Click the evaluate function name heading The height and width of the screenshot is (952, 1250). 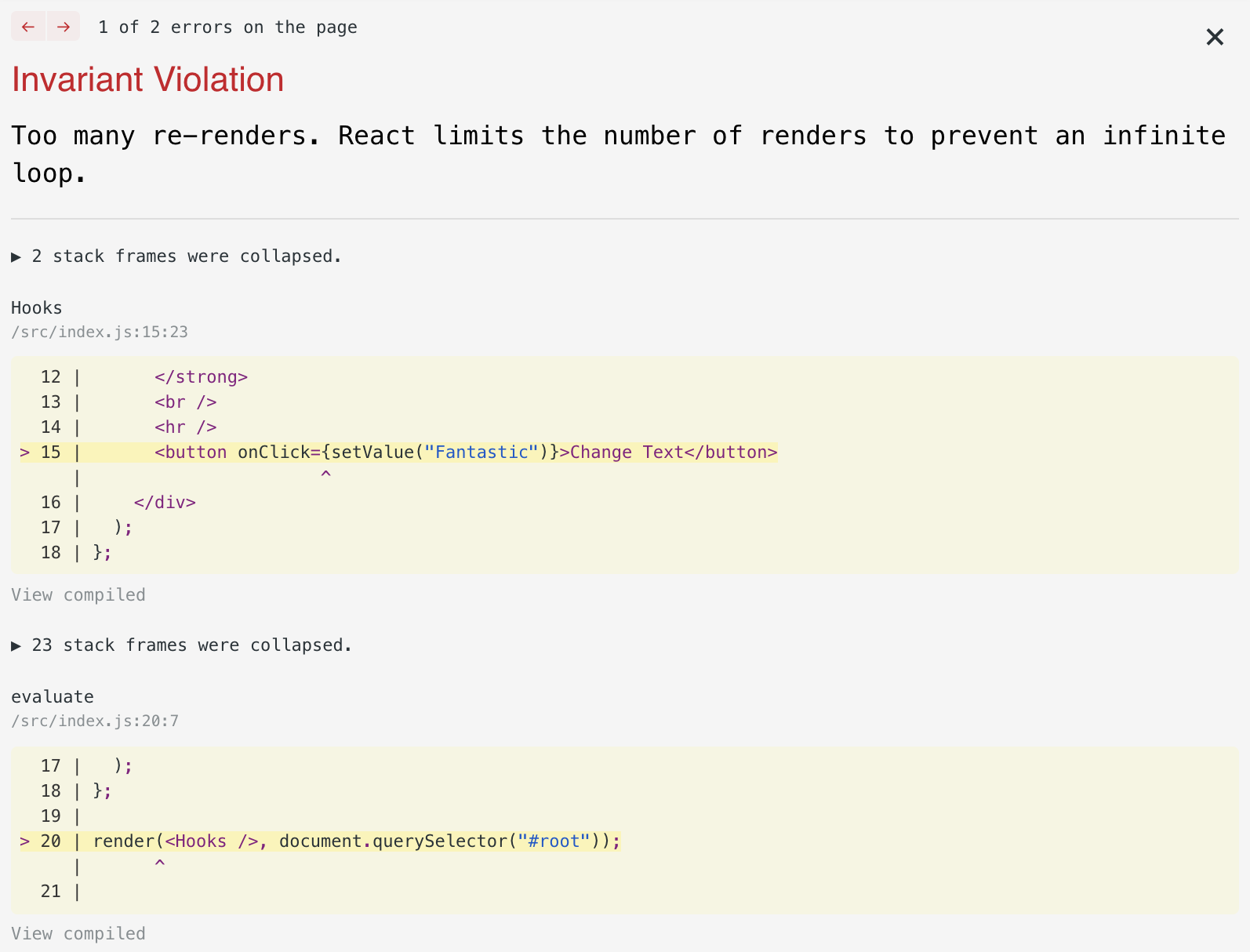click(x=53, y=697)
